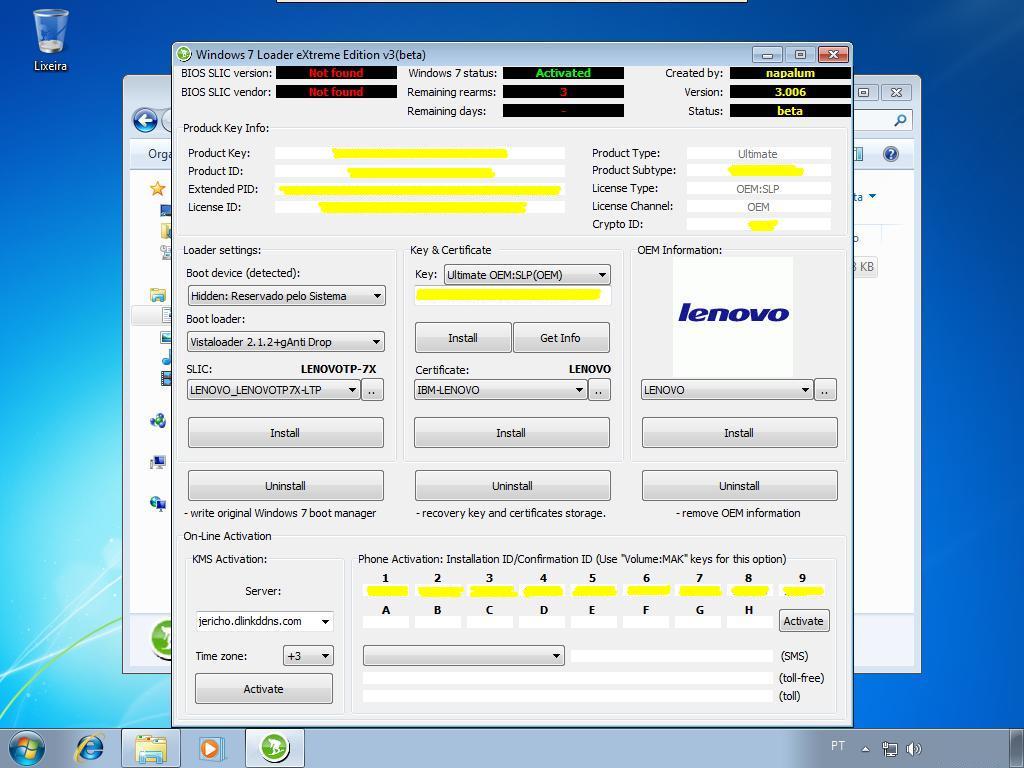Uninstall loader, restore original boot manager
This screenshot has width=1024, height=768.
click(x=285, y=486)
